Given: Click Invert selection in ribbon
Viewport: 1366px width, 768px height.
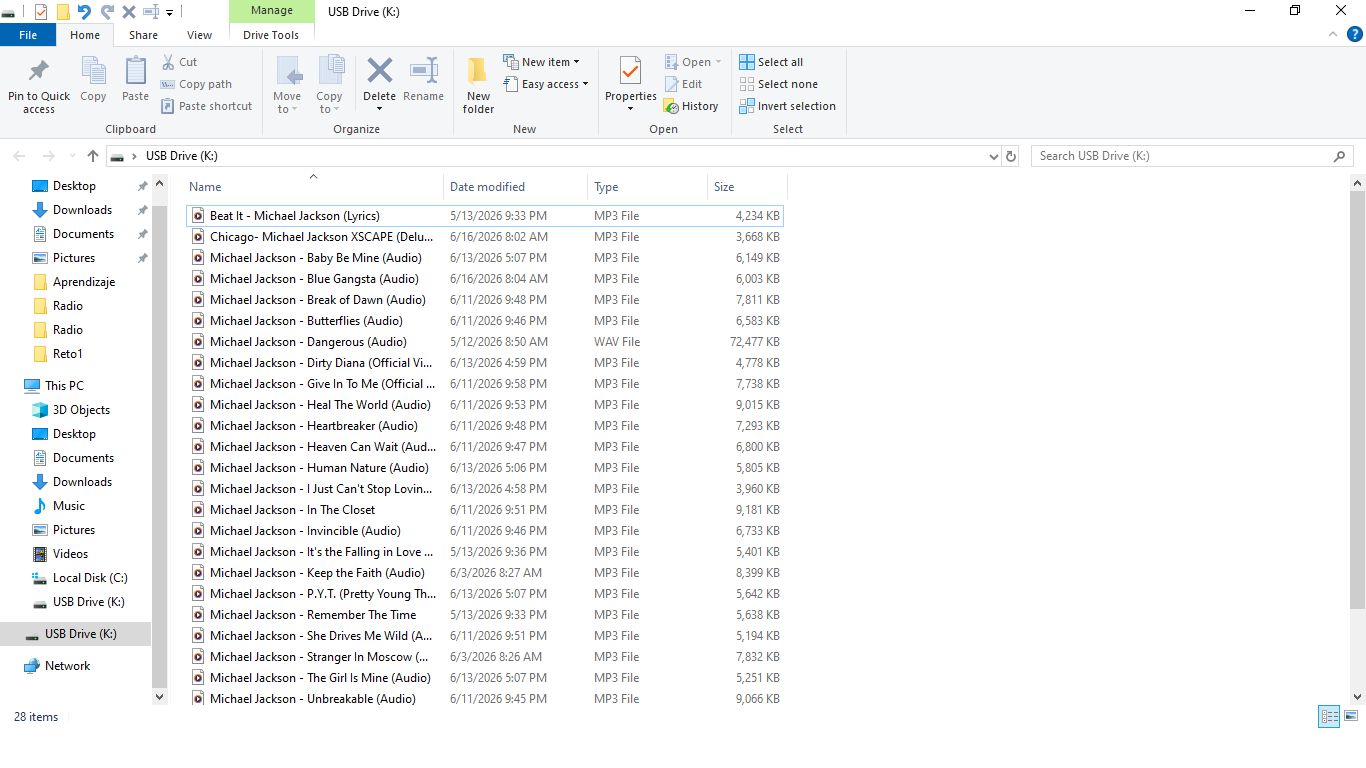Looking at the screenshot, I should [x=787, y=106].
